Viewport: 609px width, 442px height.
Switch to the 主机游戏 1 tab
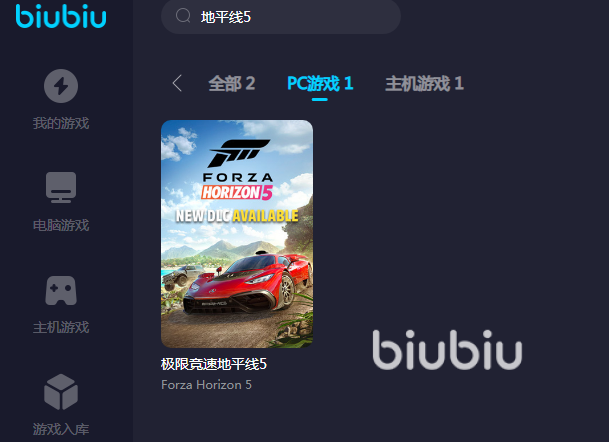tap(425, 83)
